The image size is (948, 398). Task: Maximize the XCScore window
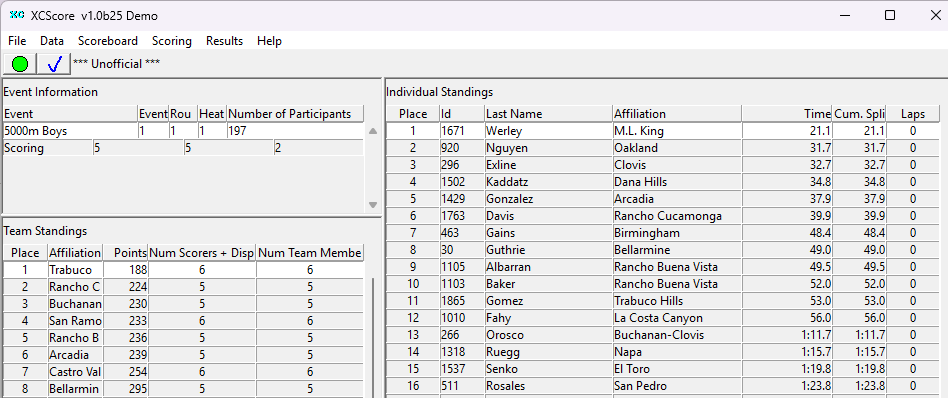tap(890, 16)
